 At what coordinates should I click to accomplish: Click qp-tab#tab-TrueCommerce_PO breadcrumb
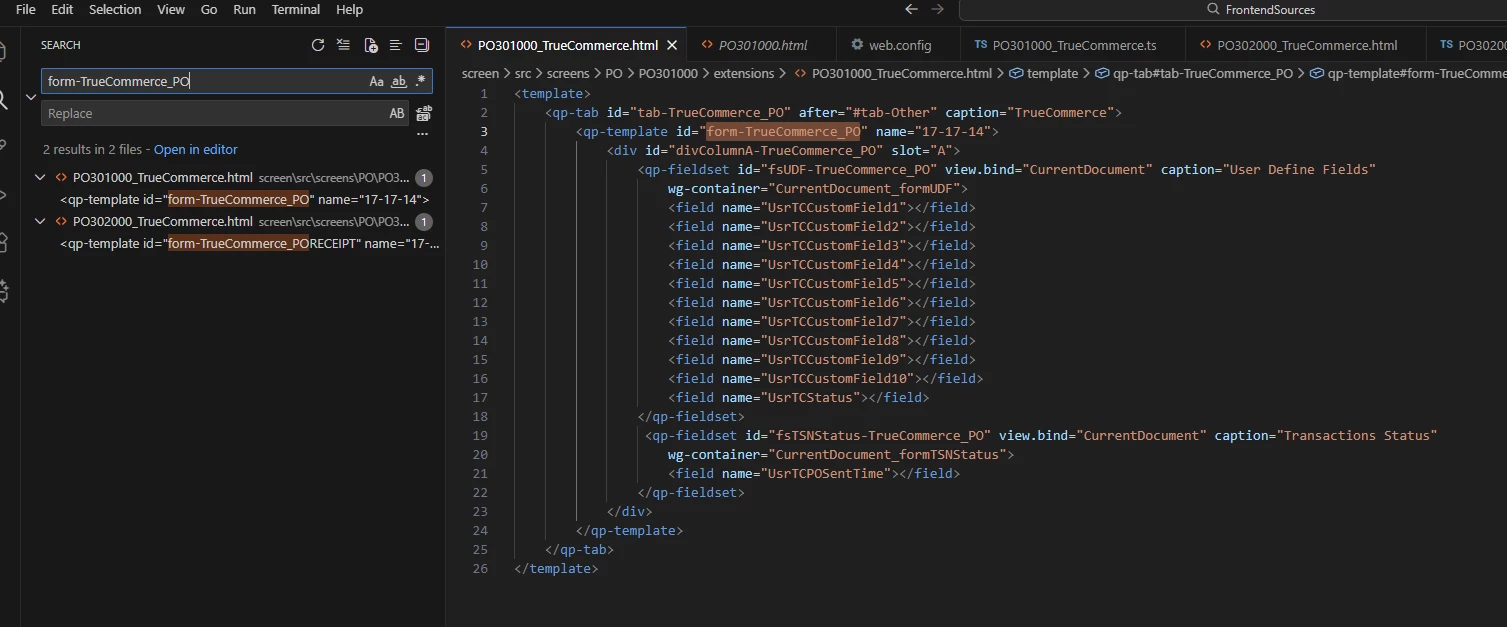tap(1194, 73)
